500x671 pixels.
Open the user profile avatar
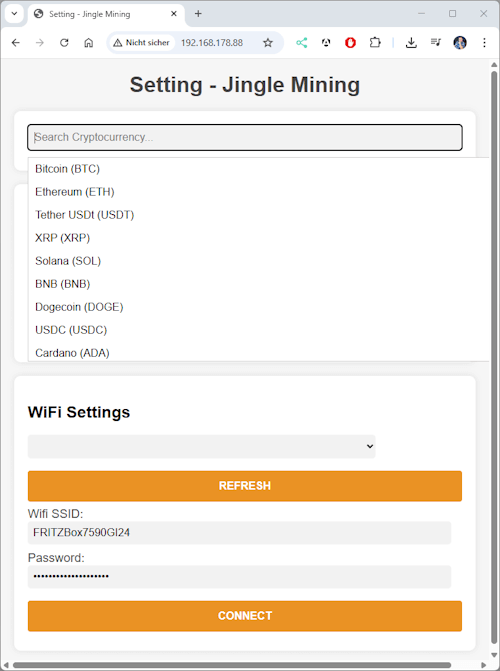point(460,42)
